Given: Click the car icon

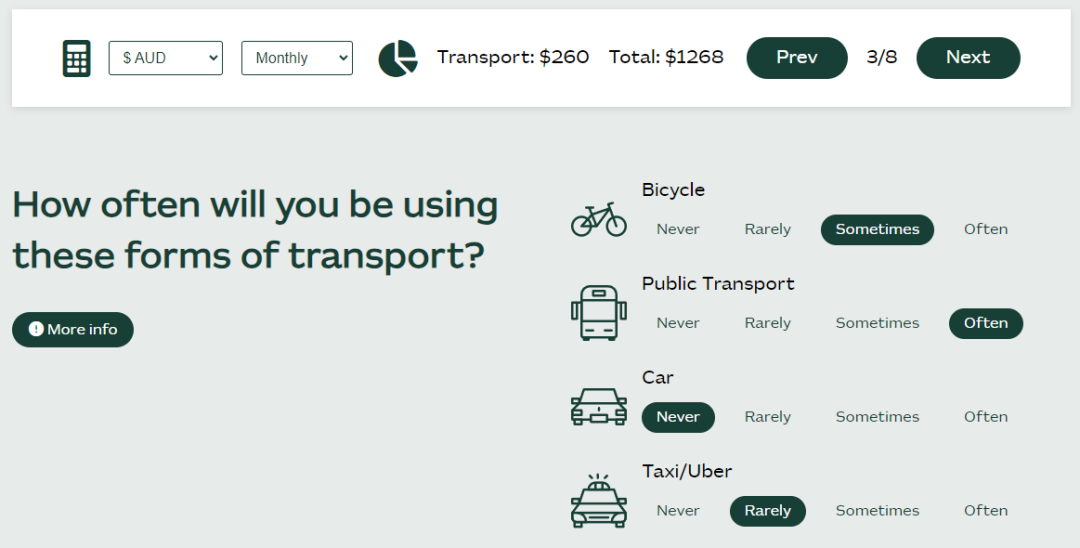Looking at the screenshot, I should [x=599, y=406].
